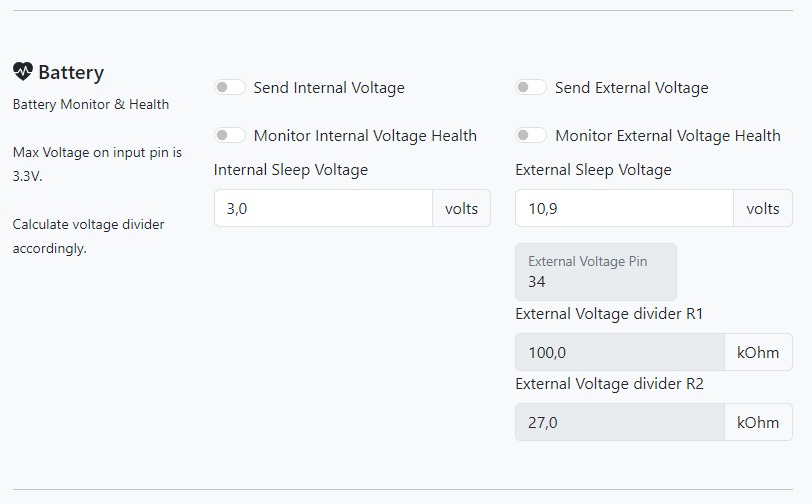The image size is (812, 504).
Task: Click External Voltage divider R2 input
Action: point(619,422)
